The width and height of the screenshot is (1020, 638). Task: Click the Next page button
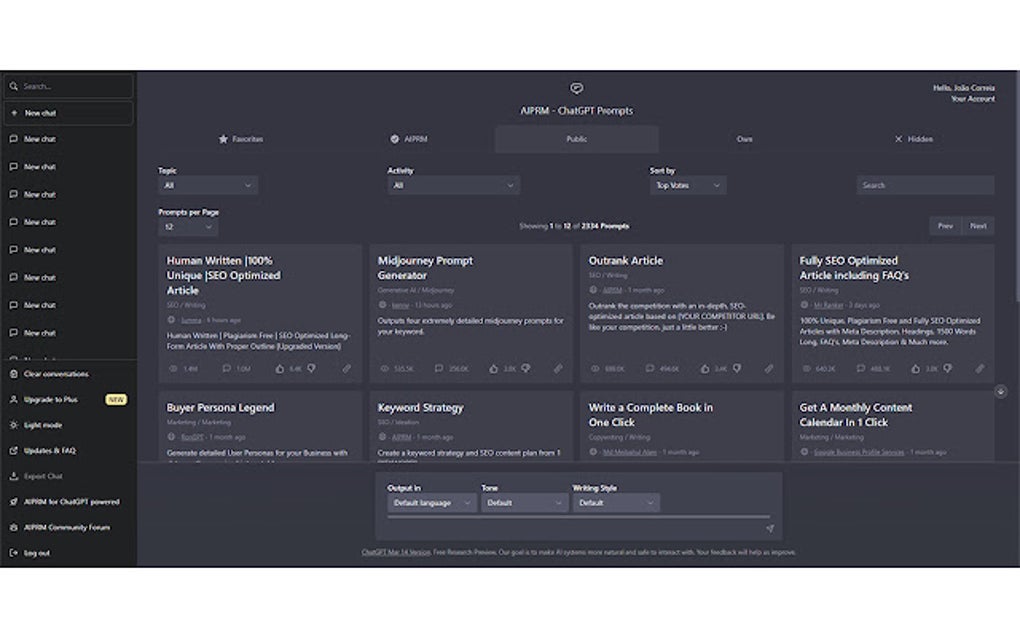[978, 226]
